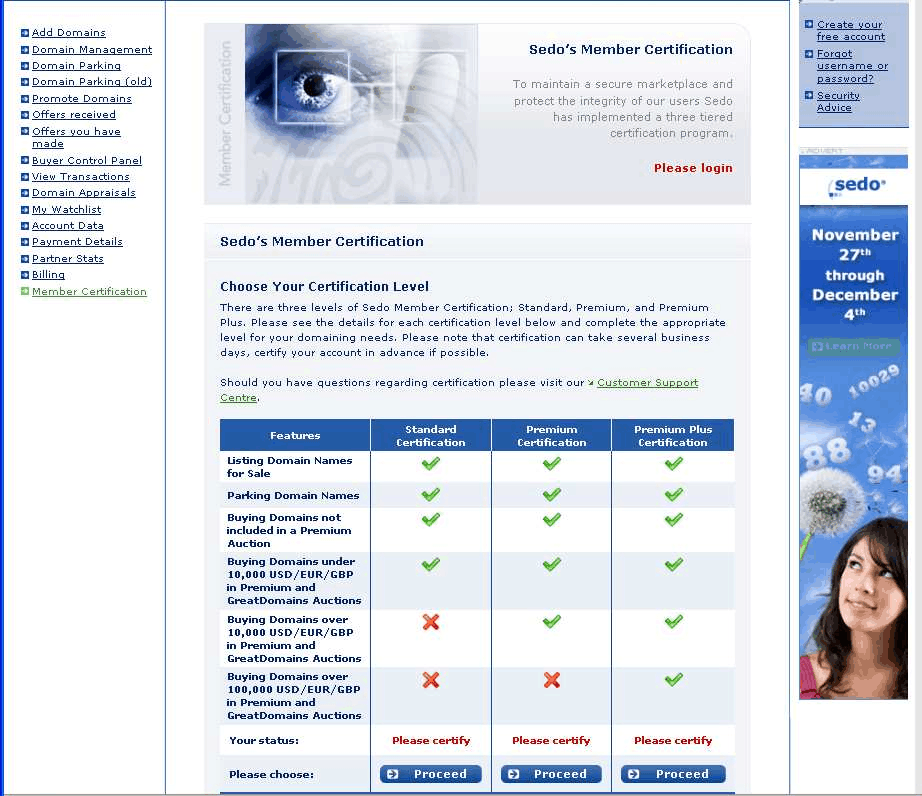922x796 pixels.
Task: Proceed with Standard Certification
Action: click(431, 774)
